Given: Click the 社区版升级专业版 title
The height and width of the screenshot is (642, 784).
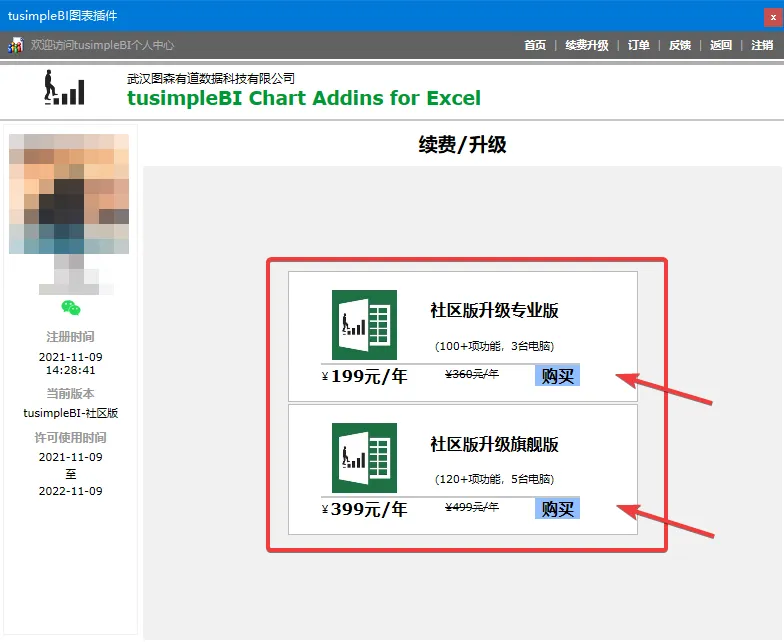Looking at the screenshot, I should (x=494, y=310).
